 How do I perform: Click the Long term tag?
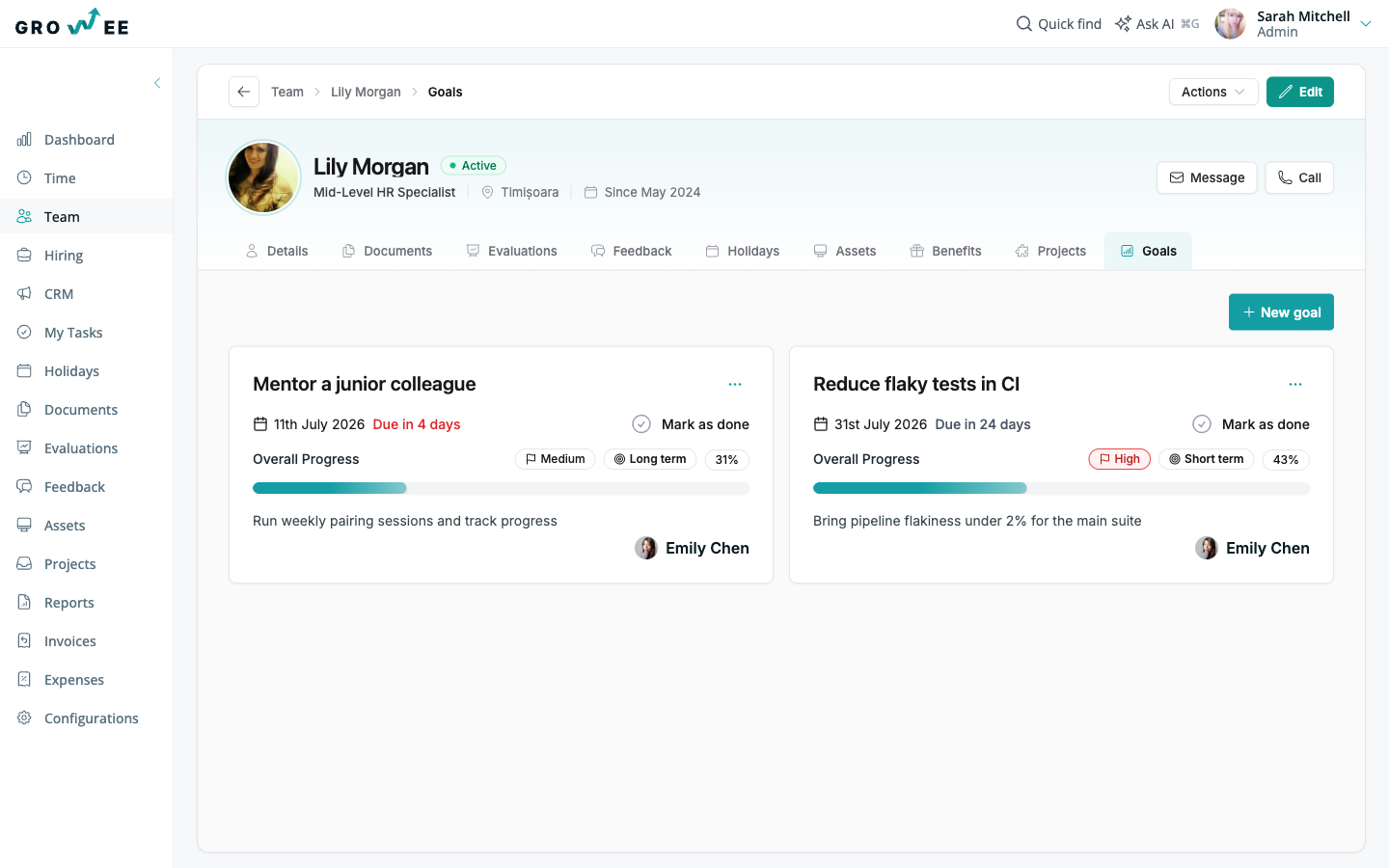(x=650, y=459)
